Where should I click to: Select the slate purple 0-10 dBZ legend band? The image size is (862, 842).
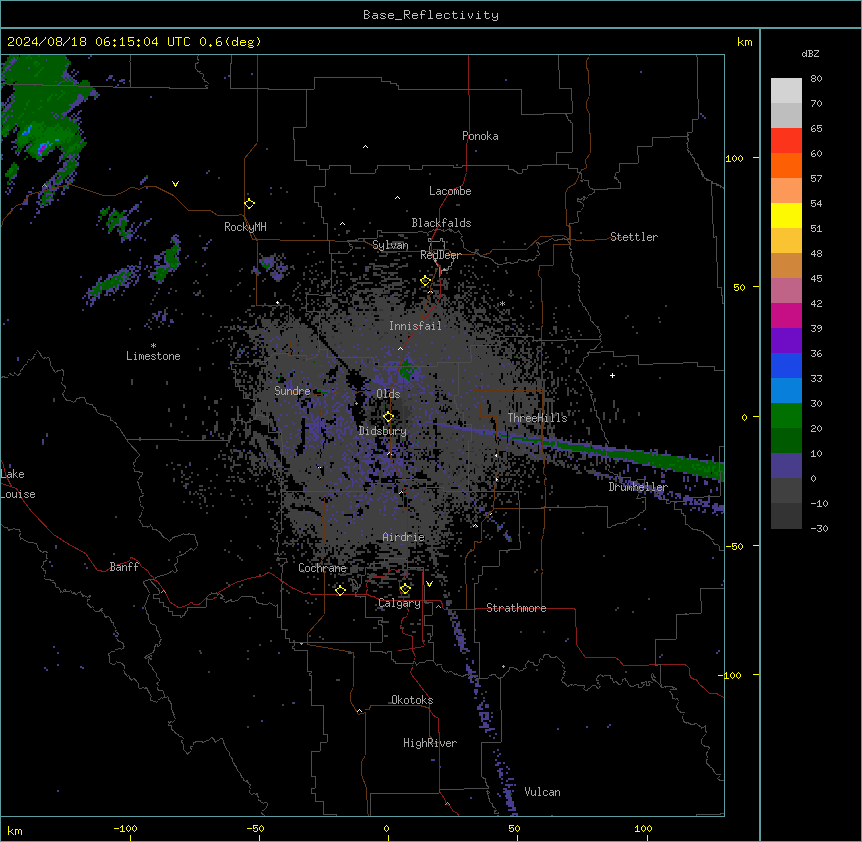(786, 466)
